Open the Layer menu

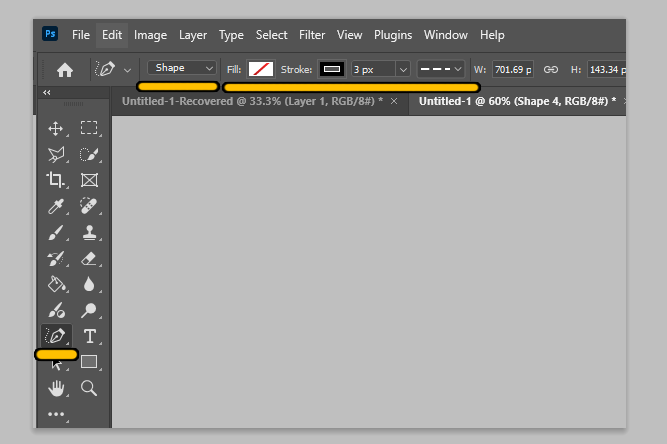click(193, 35)
